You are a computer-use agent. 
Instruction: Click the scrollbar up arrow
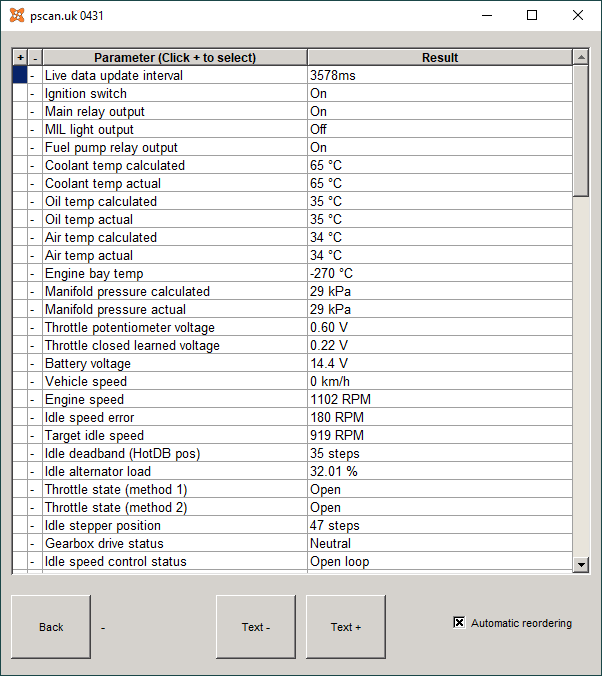(x=581, y=57)
